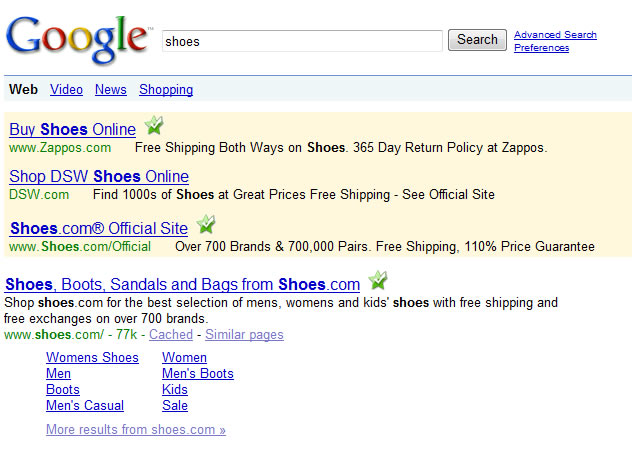This screenshot has width=632, height=450.
Task: Open the Men sitelink
Action: click(x=58, y=374)
